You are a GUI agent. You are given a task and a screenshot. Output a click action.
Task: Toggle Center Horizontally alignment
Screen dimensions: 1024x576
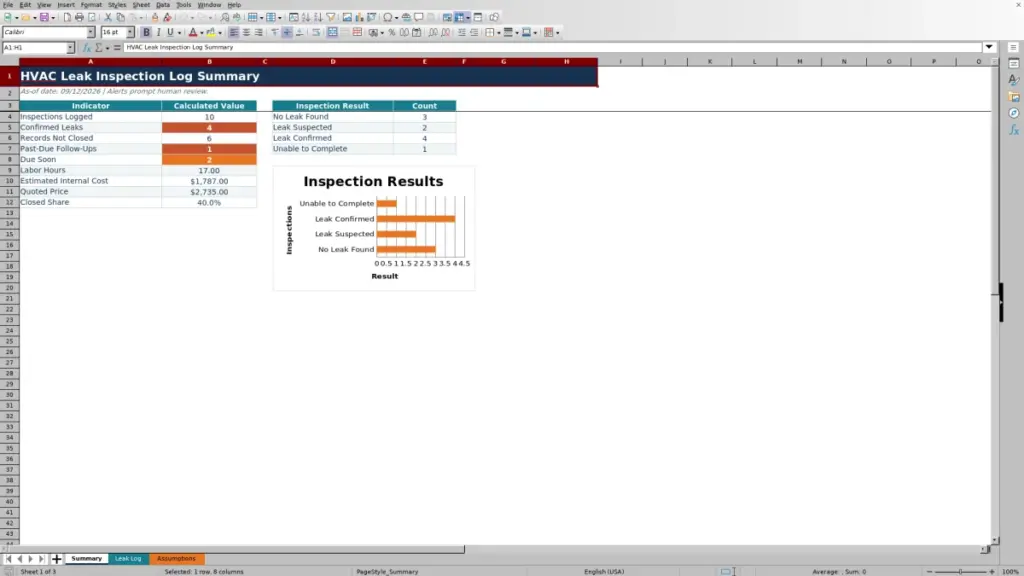coord(246,32)
